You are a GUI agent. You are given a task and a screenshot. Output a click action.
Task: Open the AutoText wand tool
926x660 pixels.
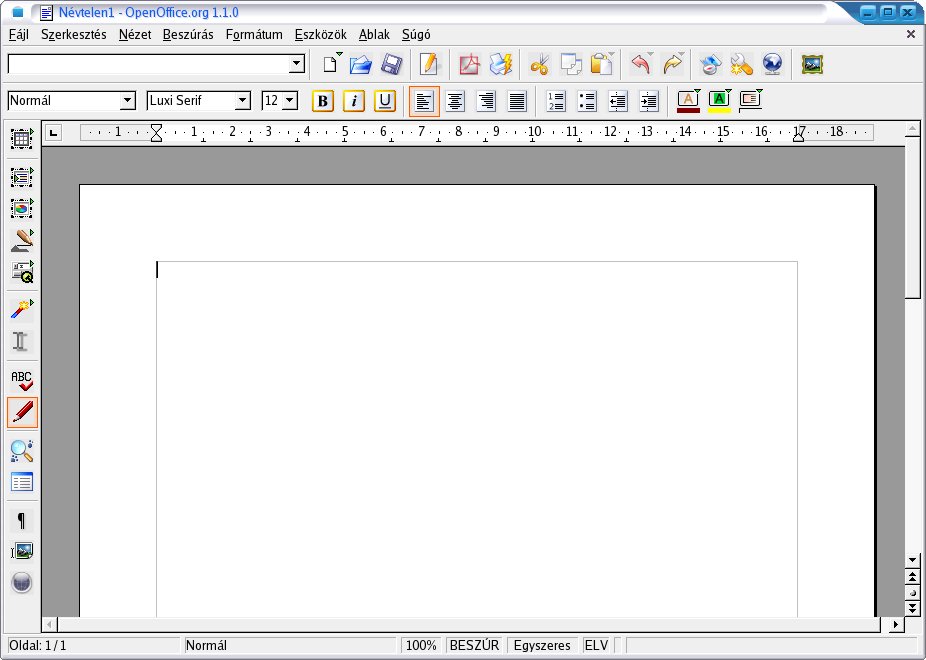click(22, 309)
